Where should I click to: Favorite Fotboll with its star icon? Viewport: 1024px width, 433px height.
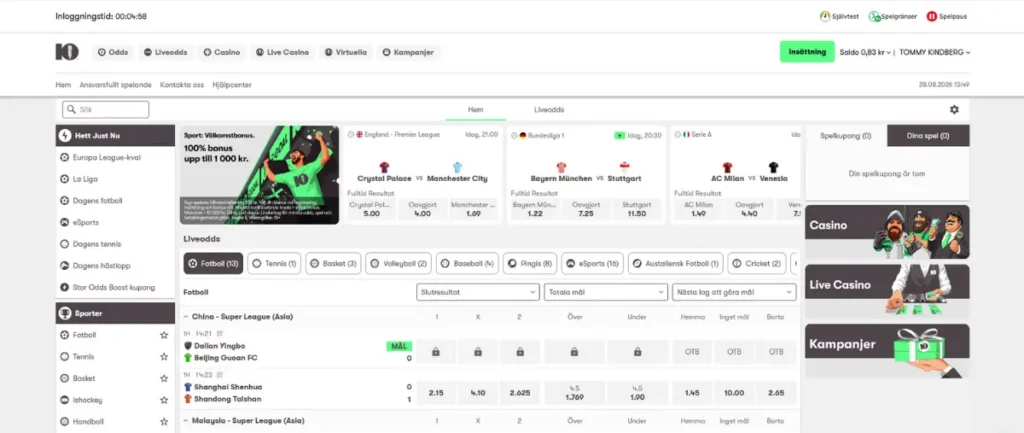(x=164, y=335)
